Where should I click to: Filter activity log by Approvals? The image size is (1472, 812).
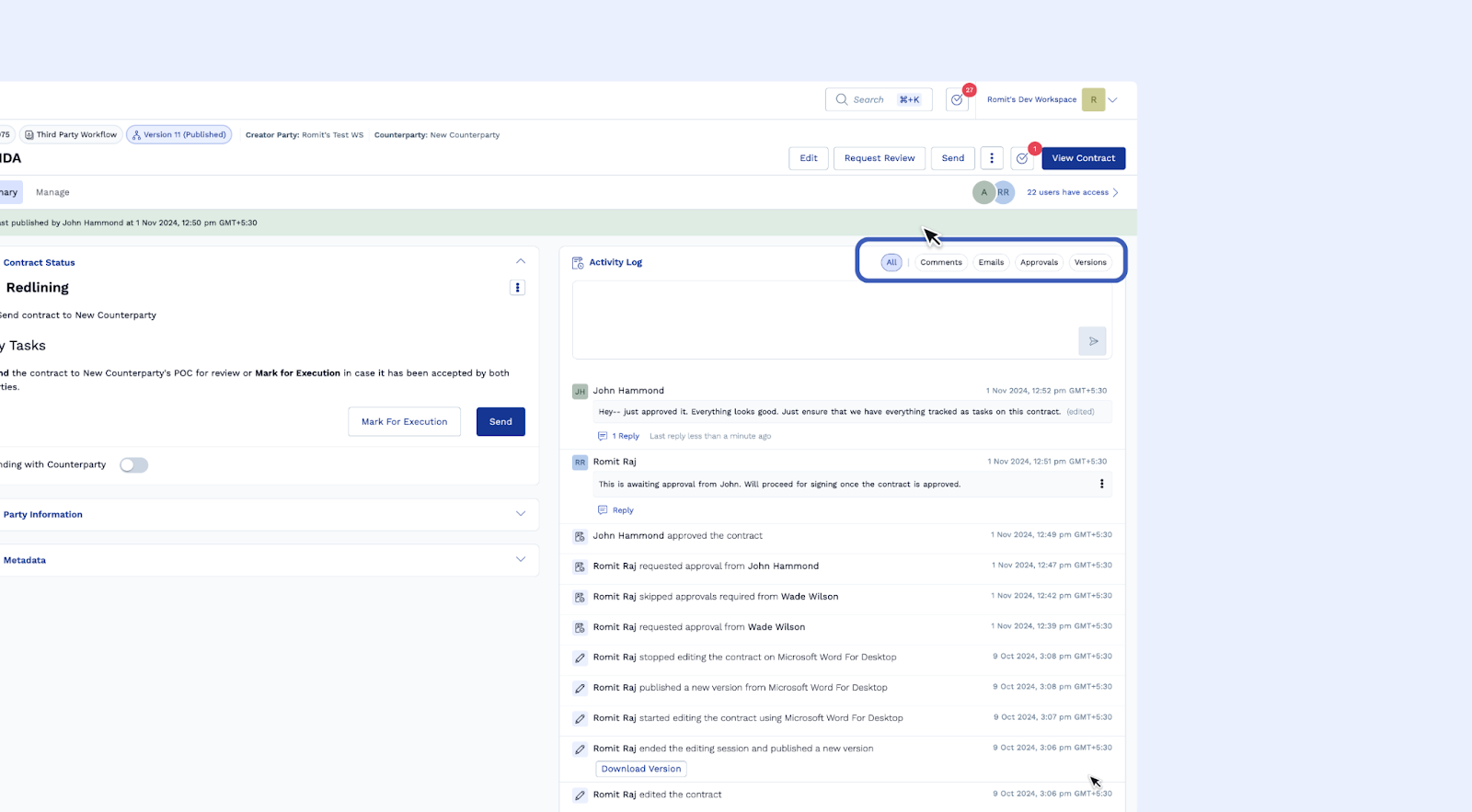1039,263
